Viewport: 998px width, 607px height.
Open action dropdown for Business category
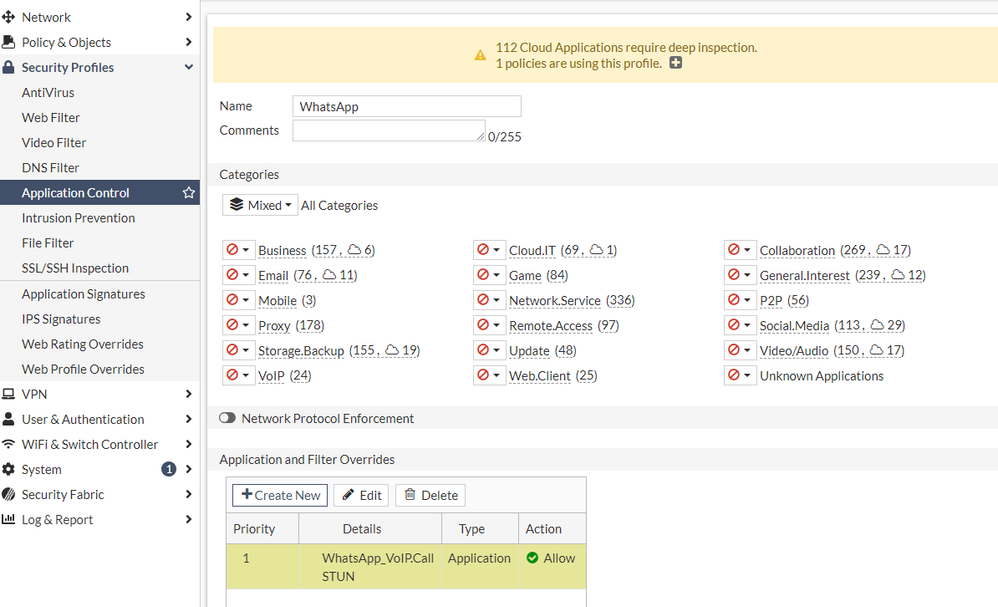[x=238, y=250]
